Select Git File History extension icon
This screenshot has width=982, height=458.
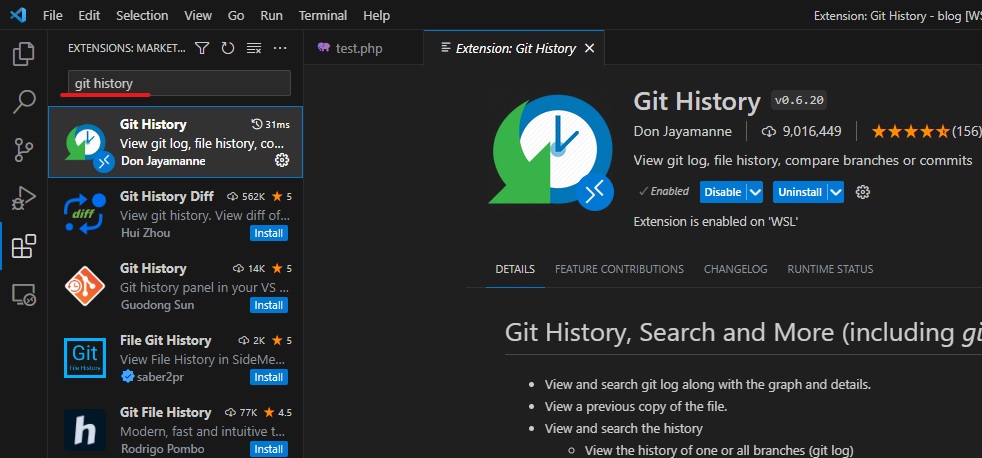pos(85,430)
